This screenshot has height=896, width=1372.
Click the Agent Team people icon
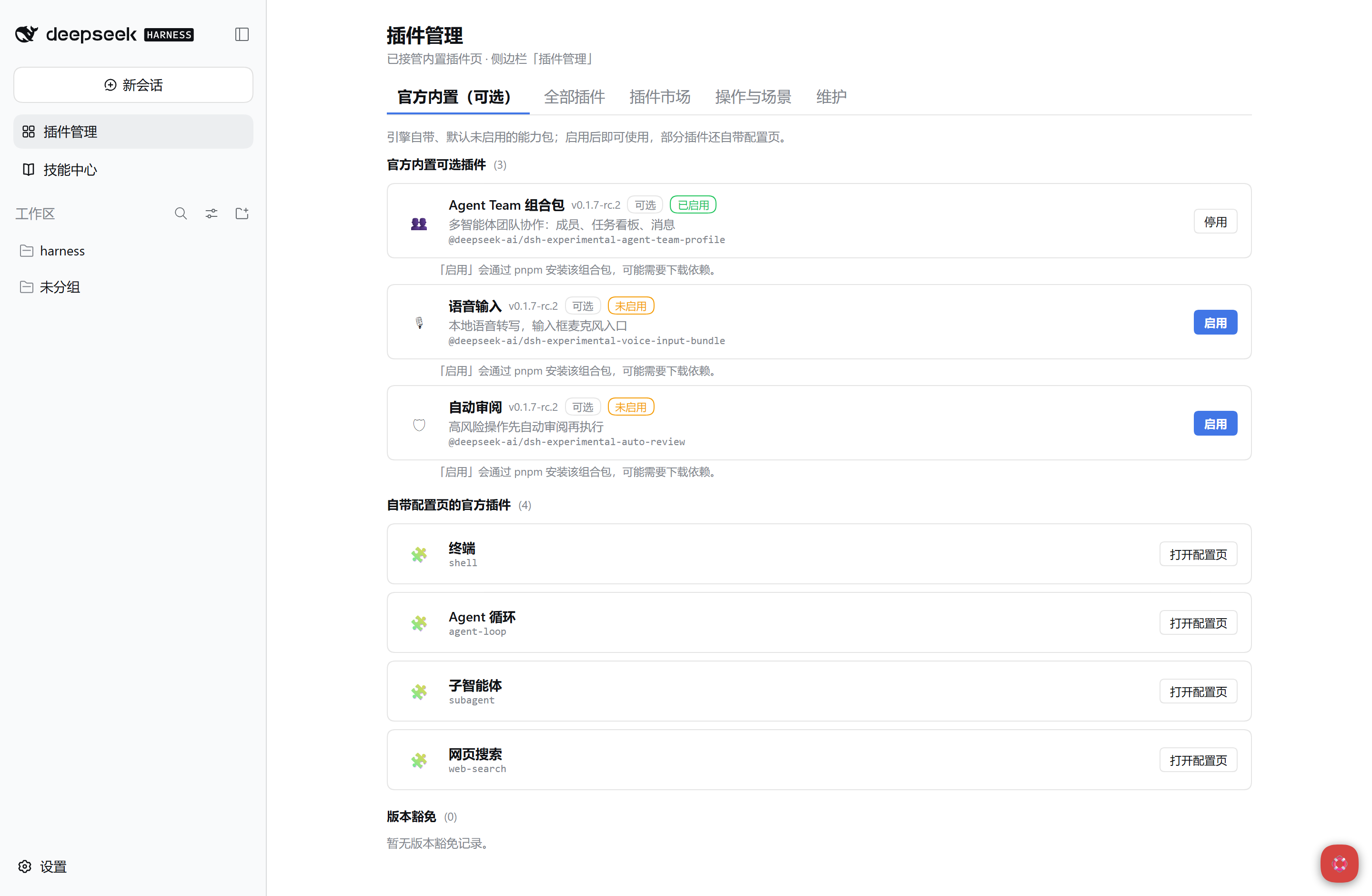(419, 224)
